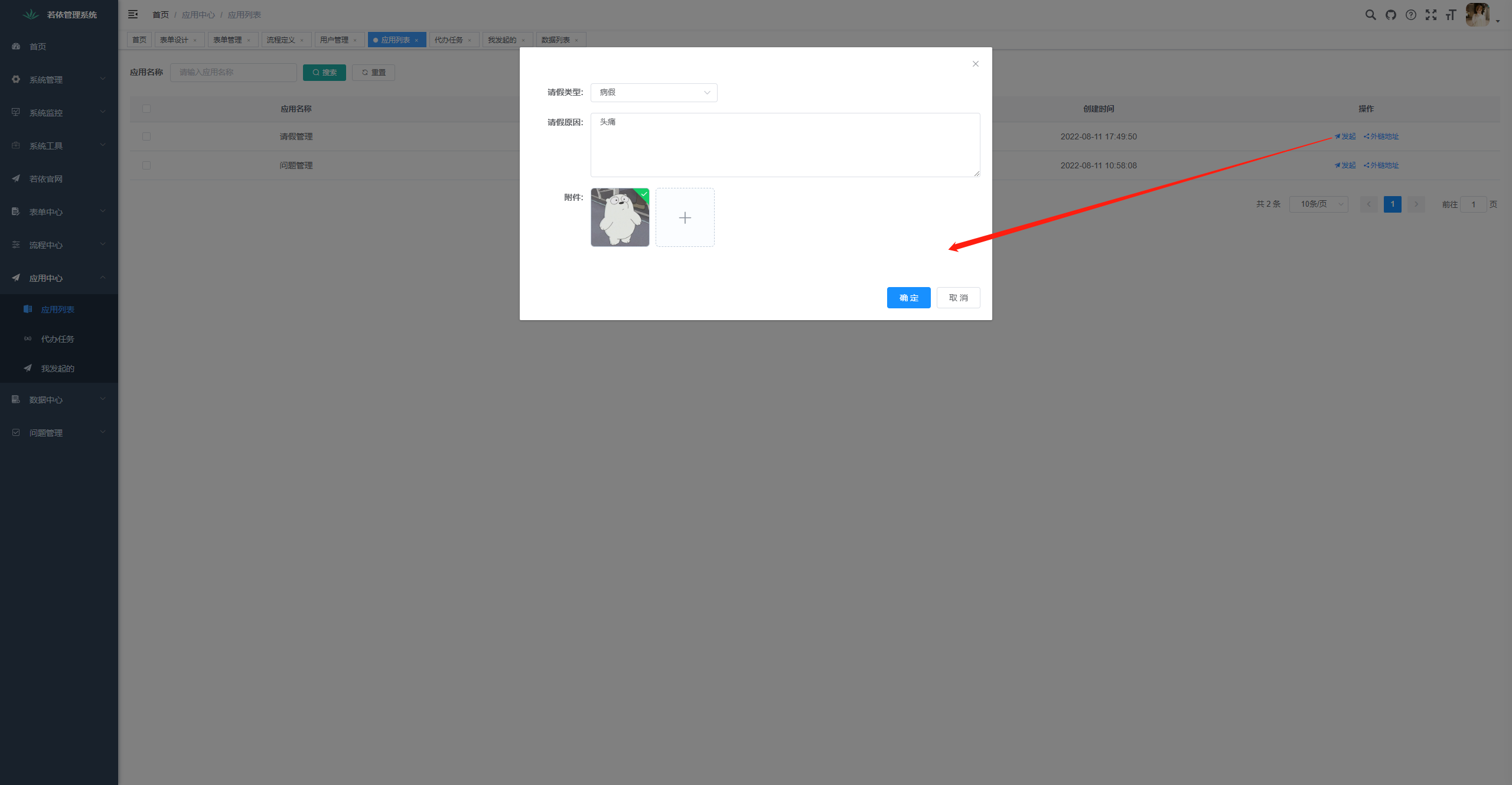Select 病假 from 请假类型 dropdown
Screen dimensions: 1512x785
click(654, 92)
